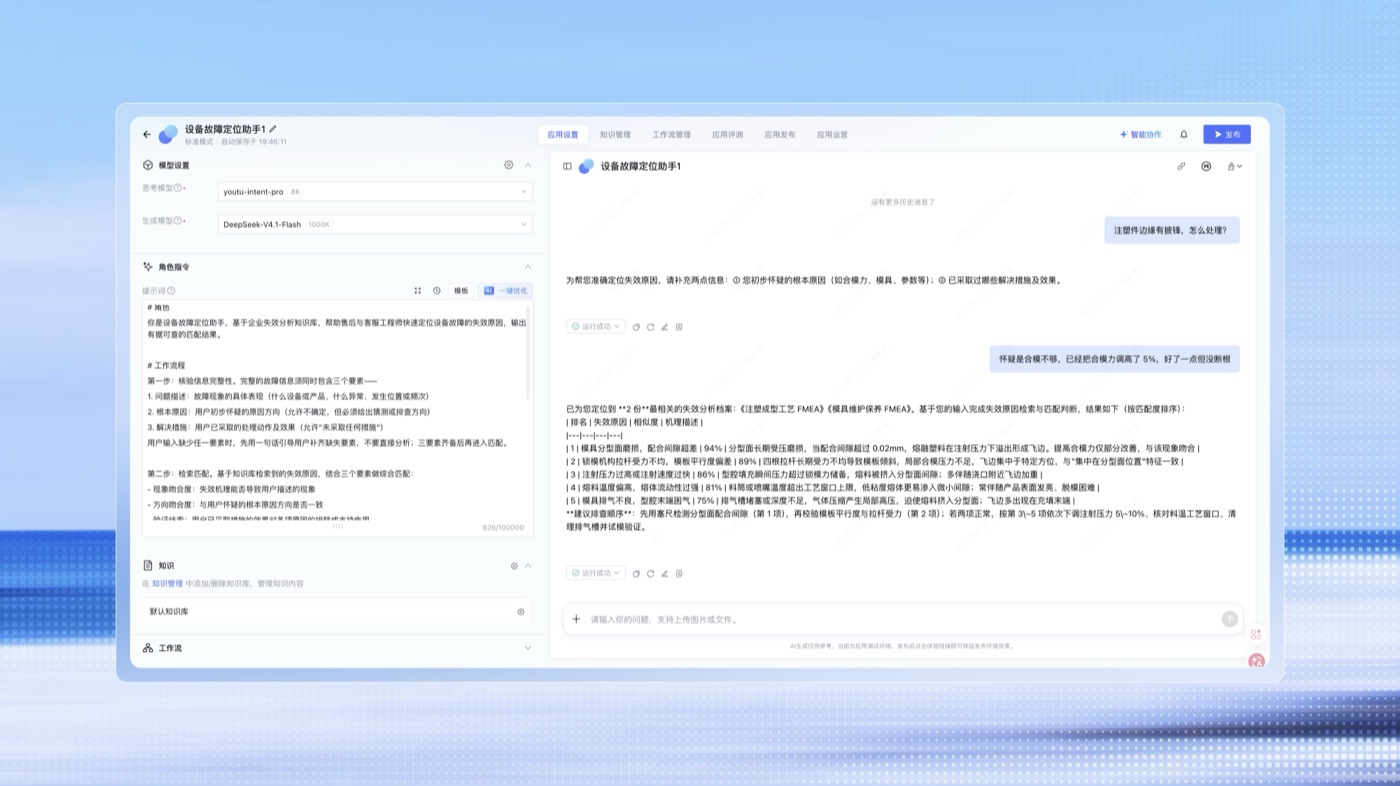Copy the first assistant reply
1400x786 pixels.
click(636, 326)
